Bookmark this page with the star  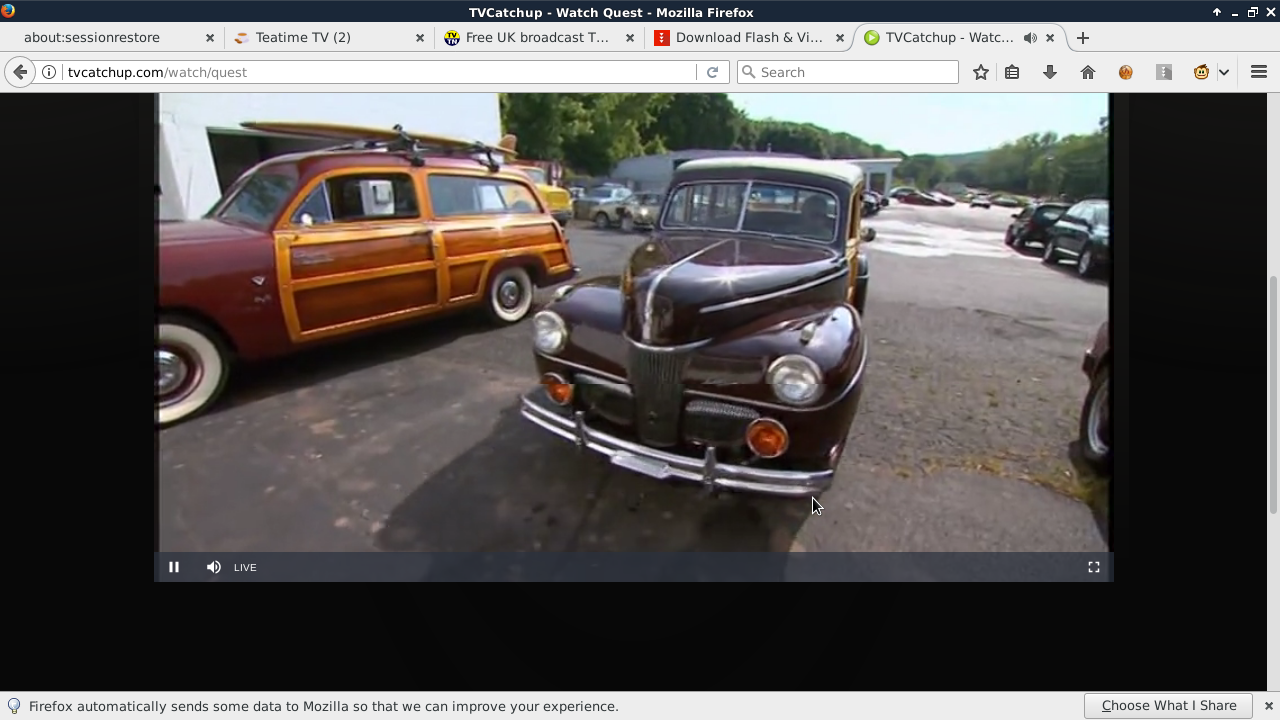(981, 72)
